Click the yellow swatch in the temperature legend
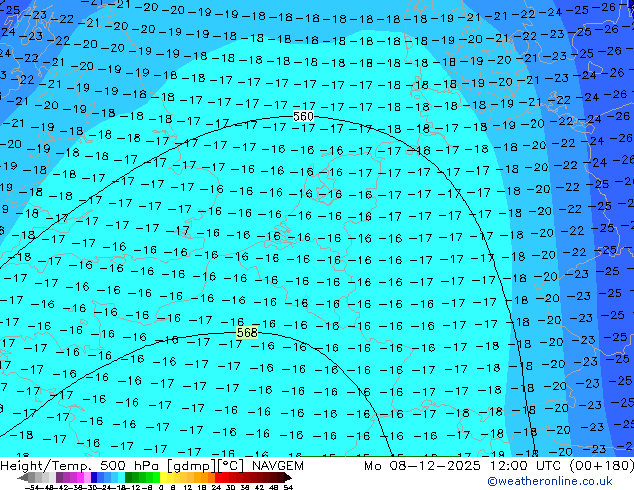 coord(163,477)
